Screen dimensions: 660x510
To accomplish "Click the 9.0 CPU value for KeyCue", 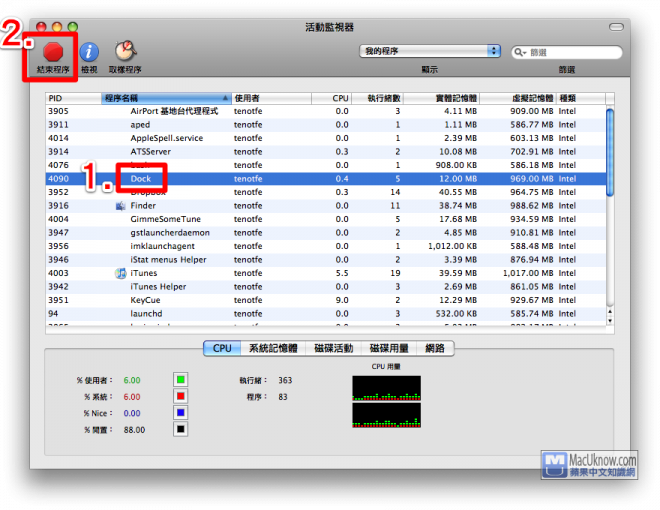I will tap(342, 300).
